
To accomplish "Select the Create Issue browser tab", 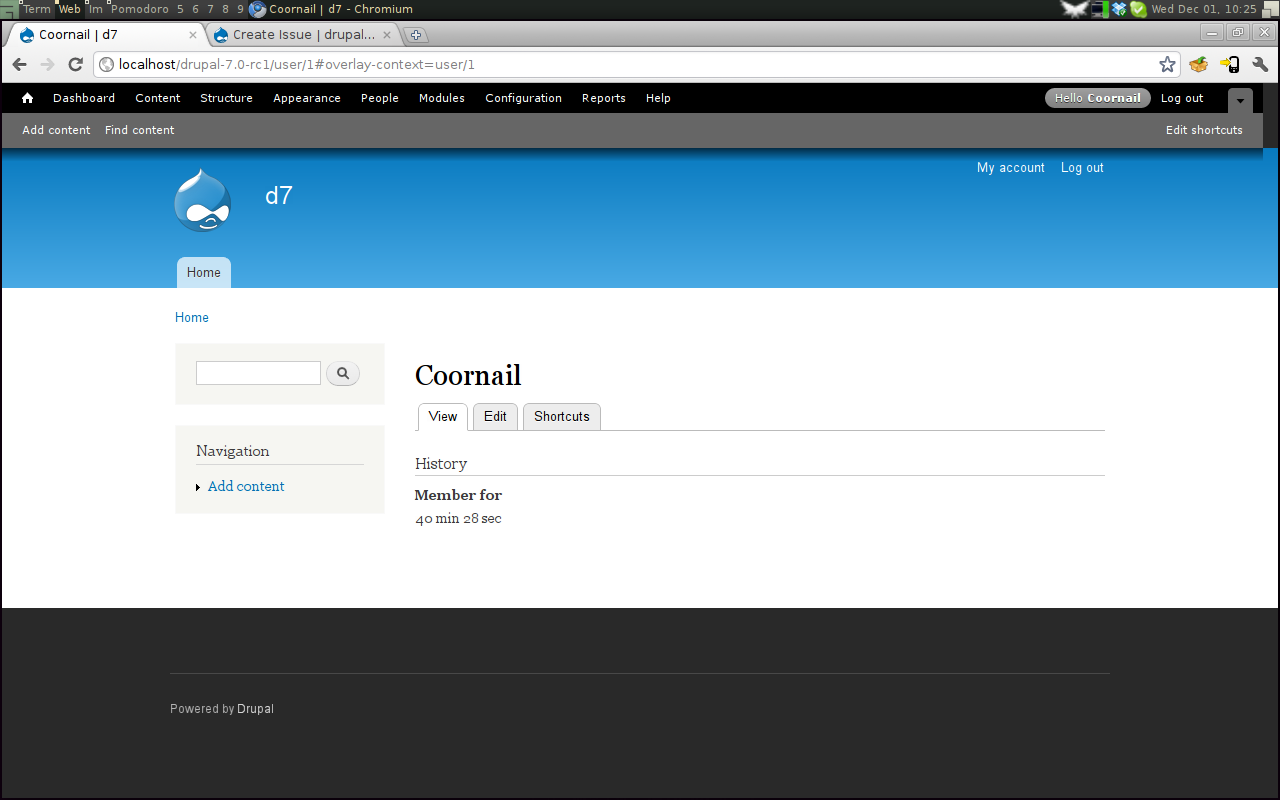I will [x=295, y=33].
